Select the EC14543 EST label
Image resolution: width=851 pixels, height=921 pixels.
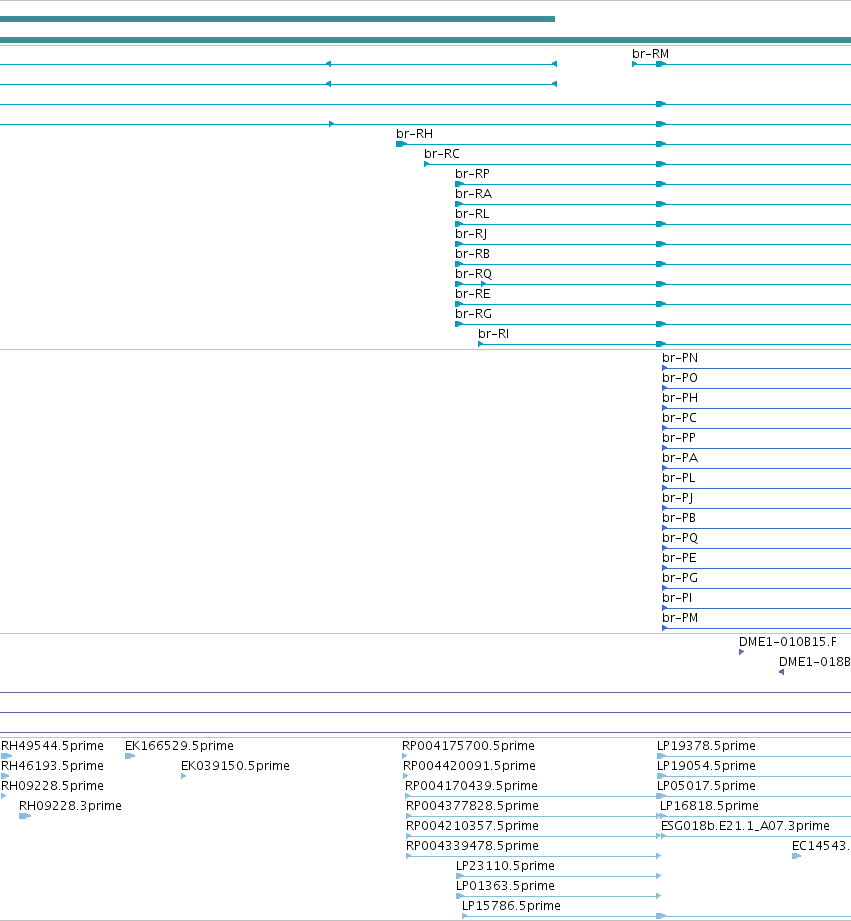[821, 845]
